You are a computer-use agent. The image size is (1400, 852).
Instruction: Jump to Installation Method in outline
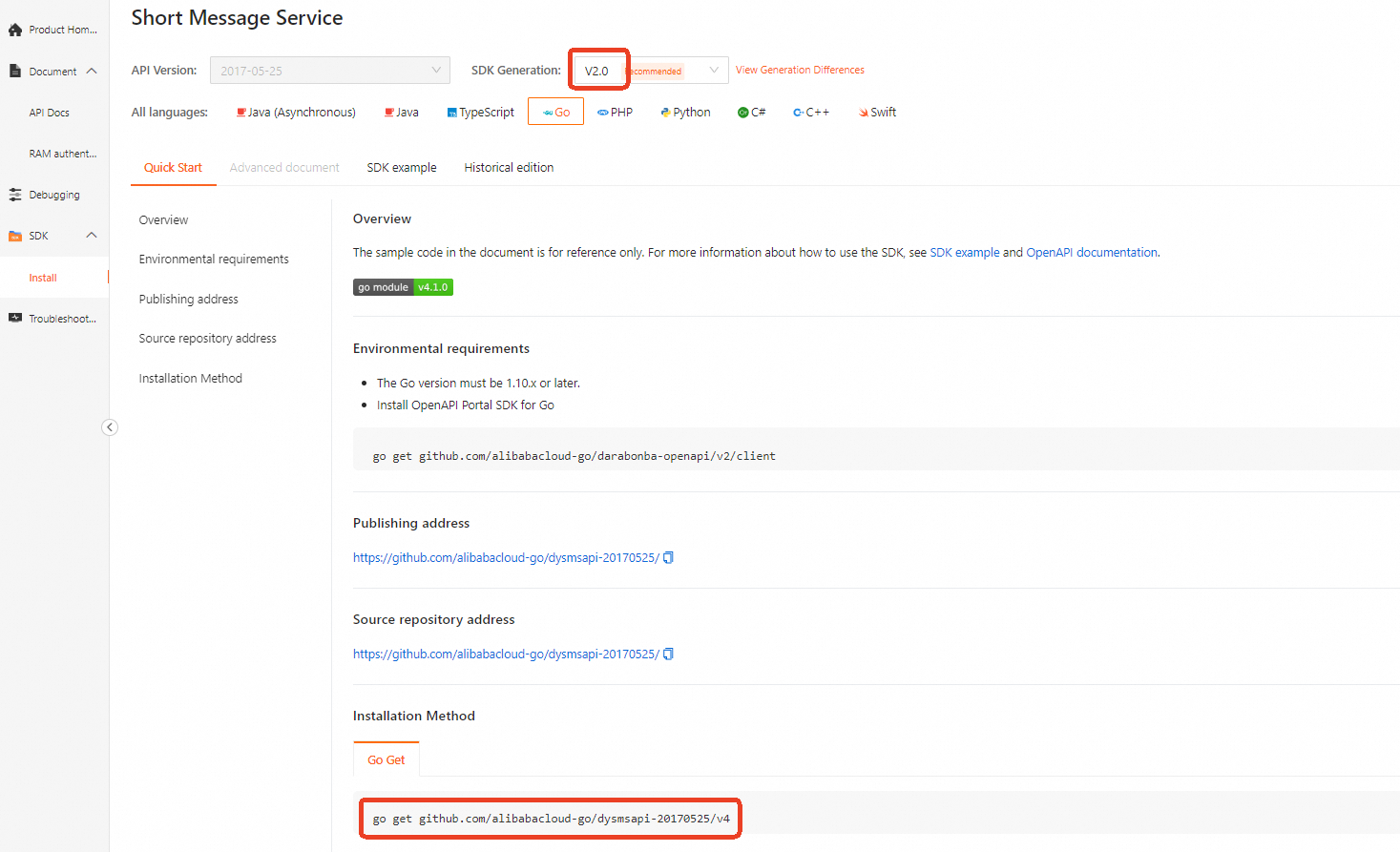[191, 379]
